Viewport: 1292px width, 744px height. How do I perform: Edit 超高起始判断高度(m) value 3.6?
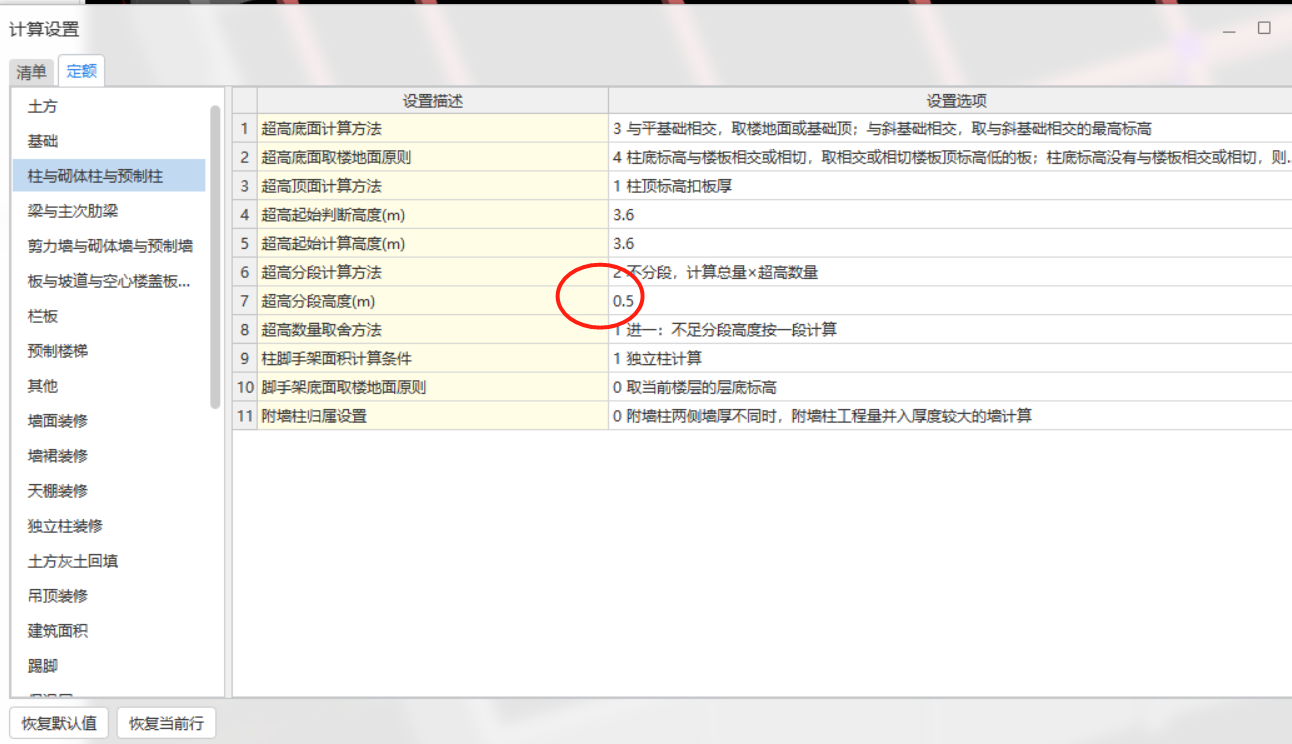pos(950,215)
